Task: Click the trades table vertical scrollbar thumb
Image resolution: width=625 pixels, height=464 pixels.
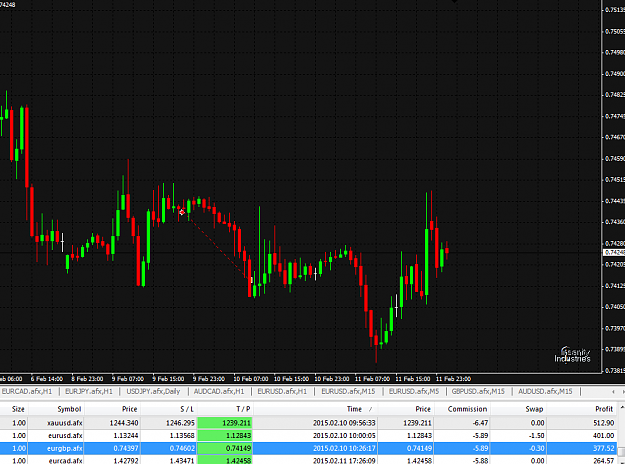Action: 621,452
